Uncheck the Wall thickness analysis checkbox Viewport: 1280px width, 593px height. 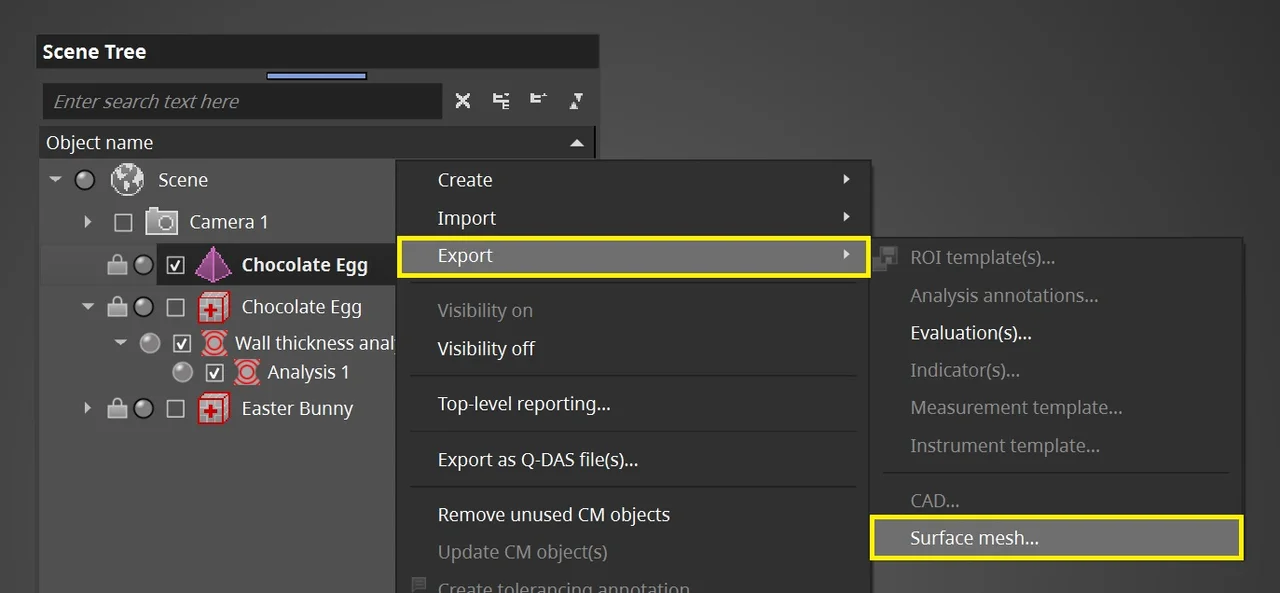(182, 343)
